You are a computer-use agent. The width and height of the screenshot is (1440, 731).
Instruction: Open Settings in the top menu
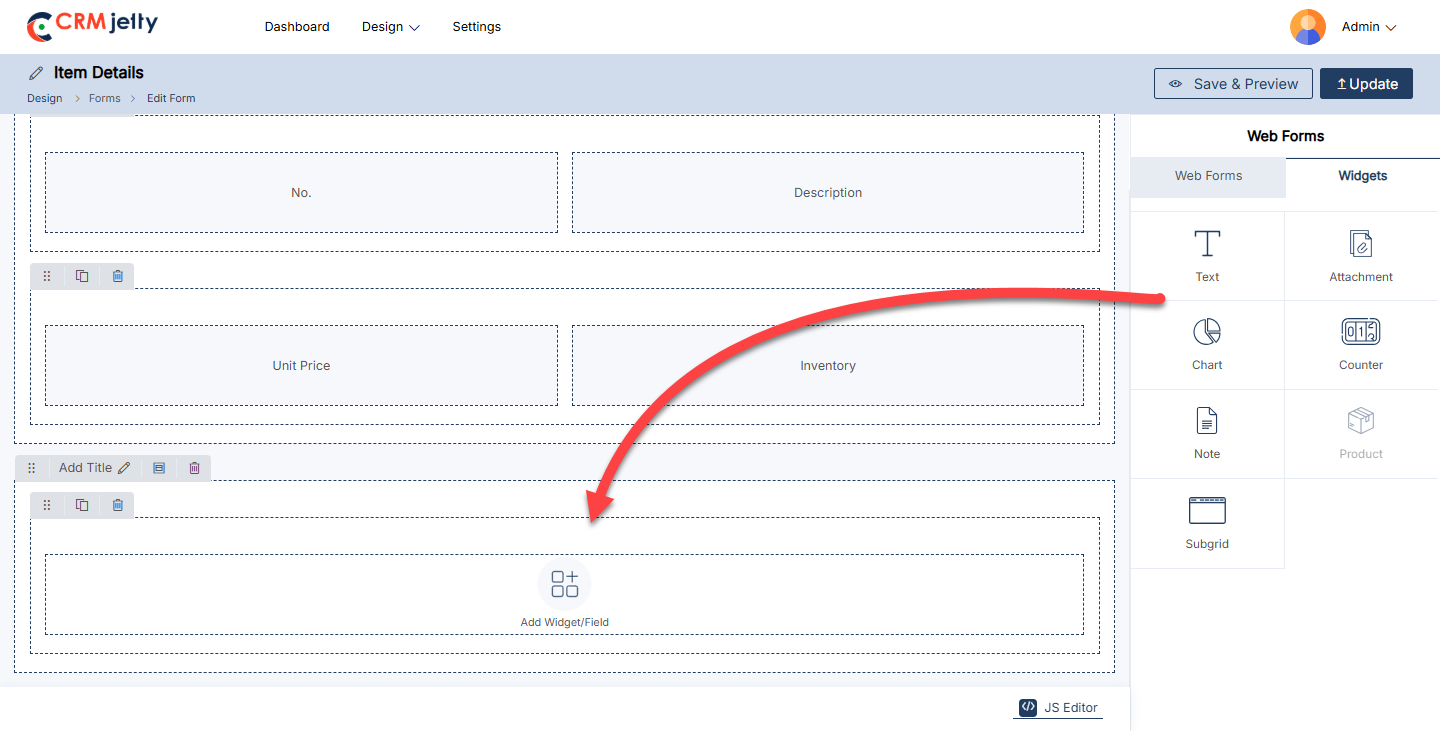[476, 27]
